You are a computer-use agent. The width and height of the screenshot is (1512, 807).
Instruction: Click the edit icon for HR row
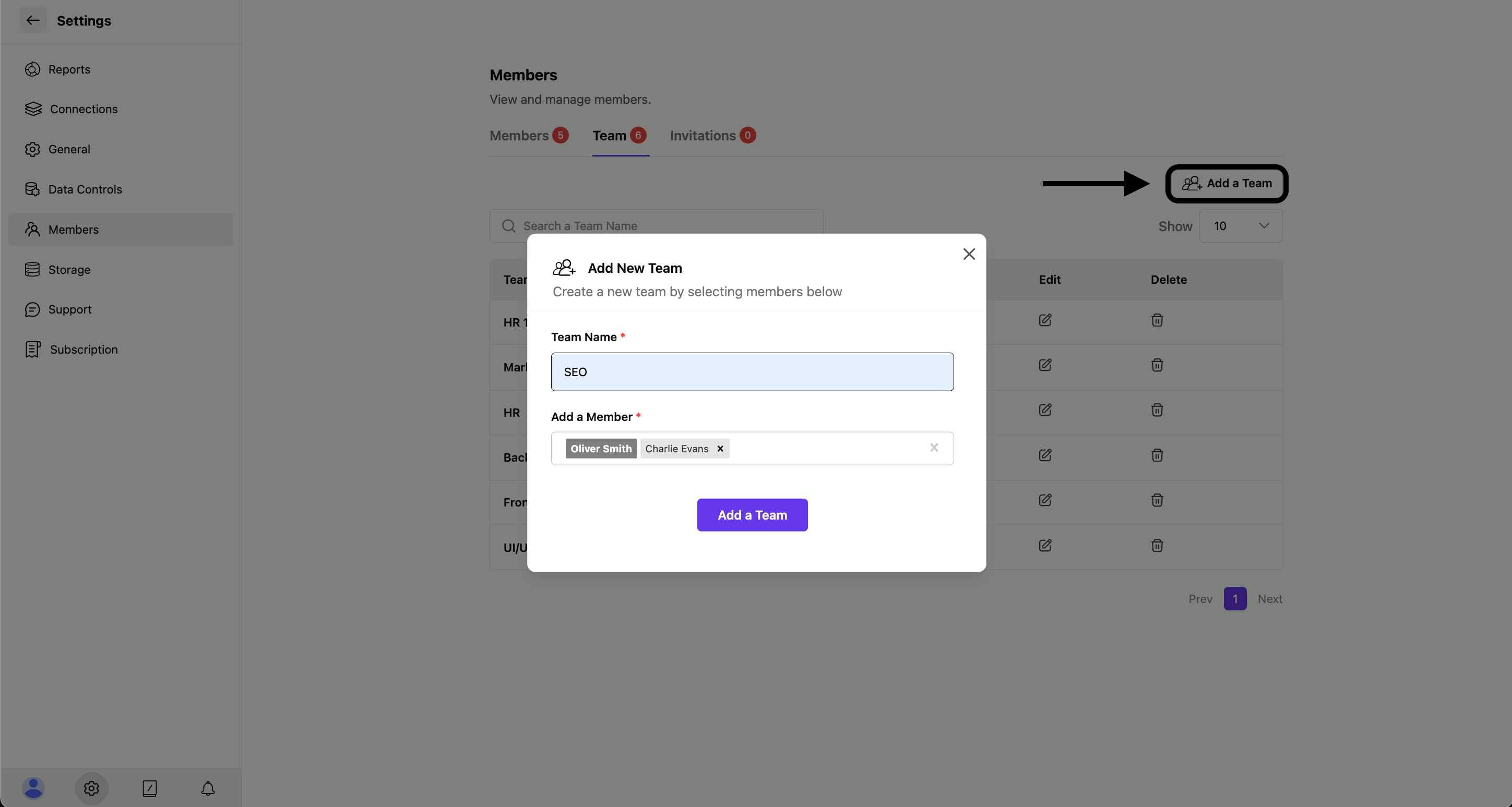coord(1045,410)
